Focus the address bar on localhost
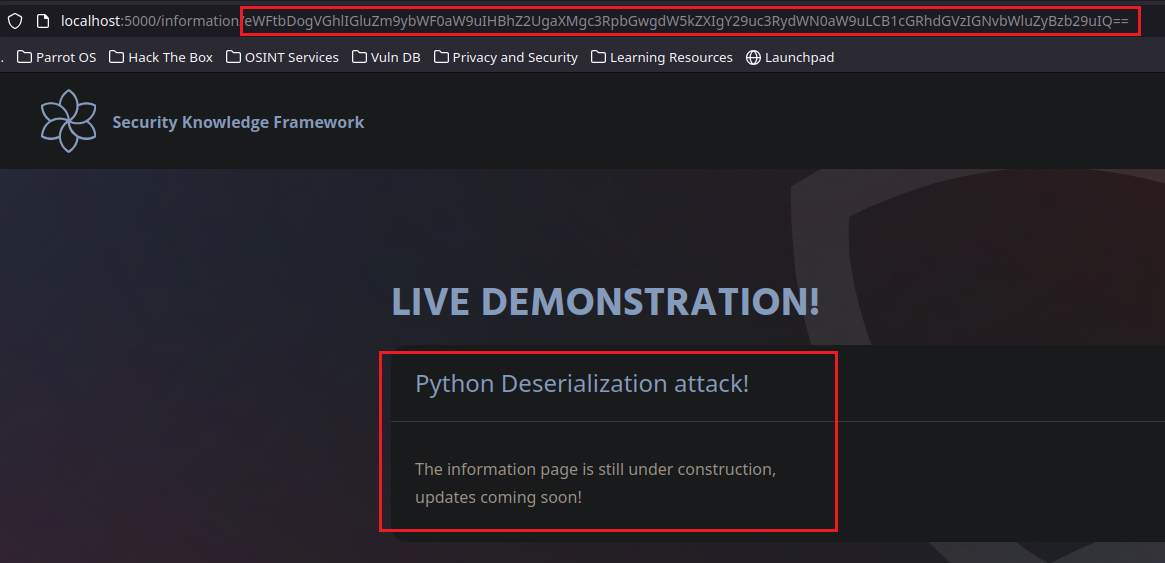 (90, 21)
